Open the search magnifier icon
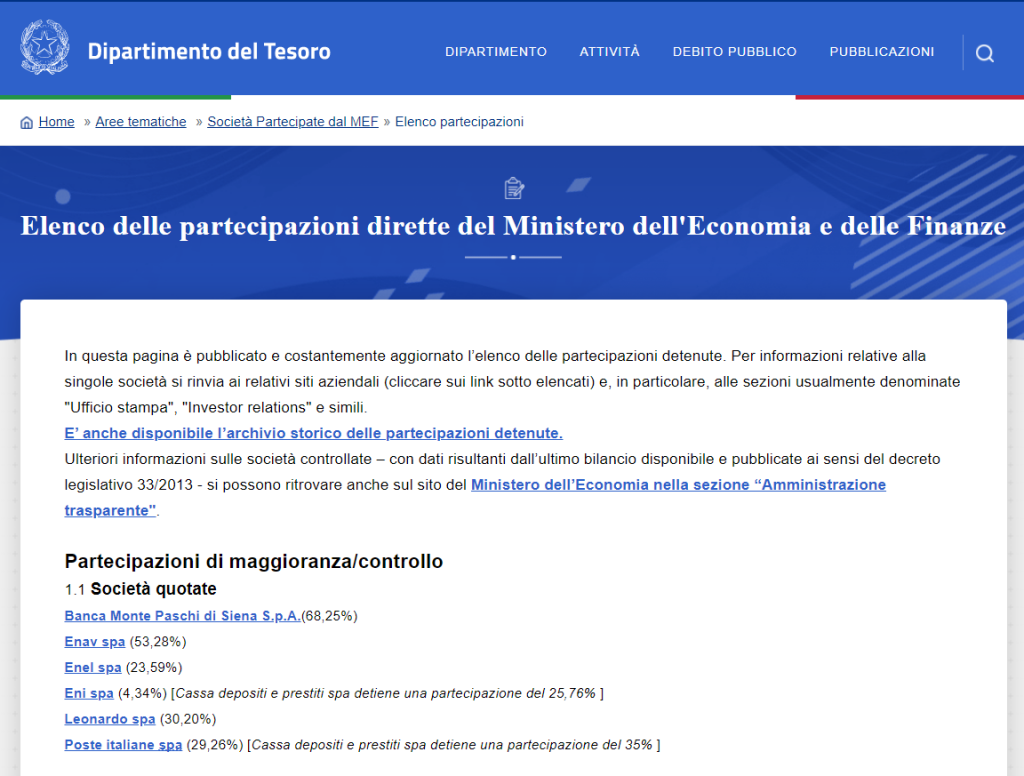1024x776 pixels. coord(985,53)
